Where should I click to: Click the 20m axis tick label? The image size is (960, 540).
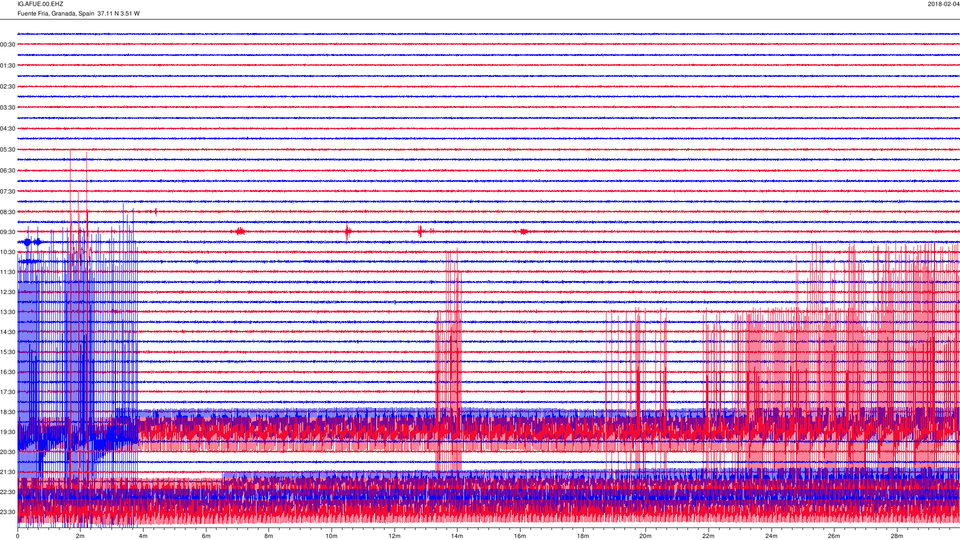click(645, 536)
